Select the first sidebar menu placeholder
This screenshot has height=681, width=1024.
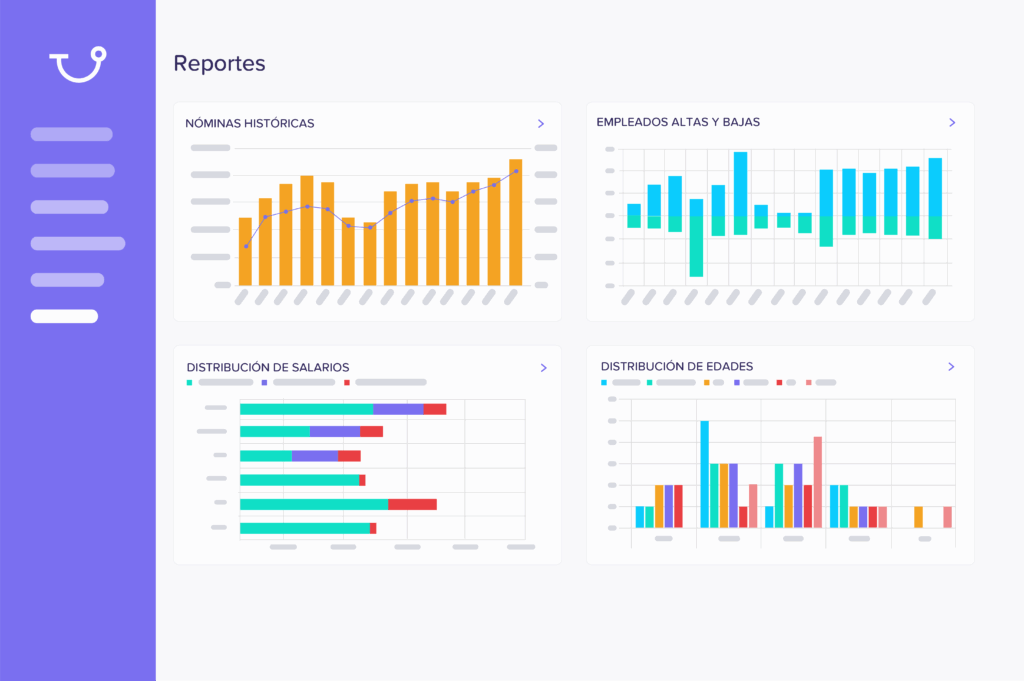pyautogui.click(x=71, y=134)
